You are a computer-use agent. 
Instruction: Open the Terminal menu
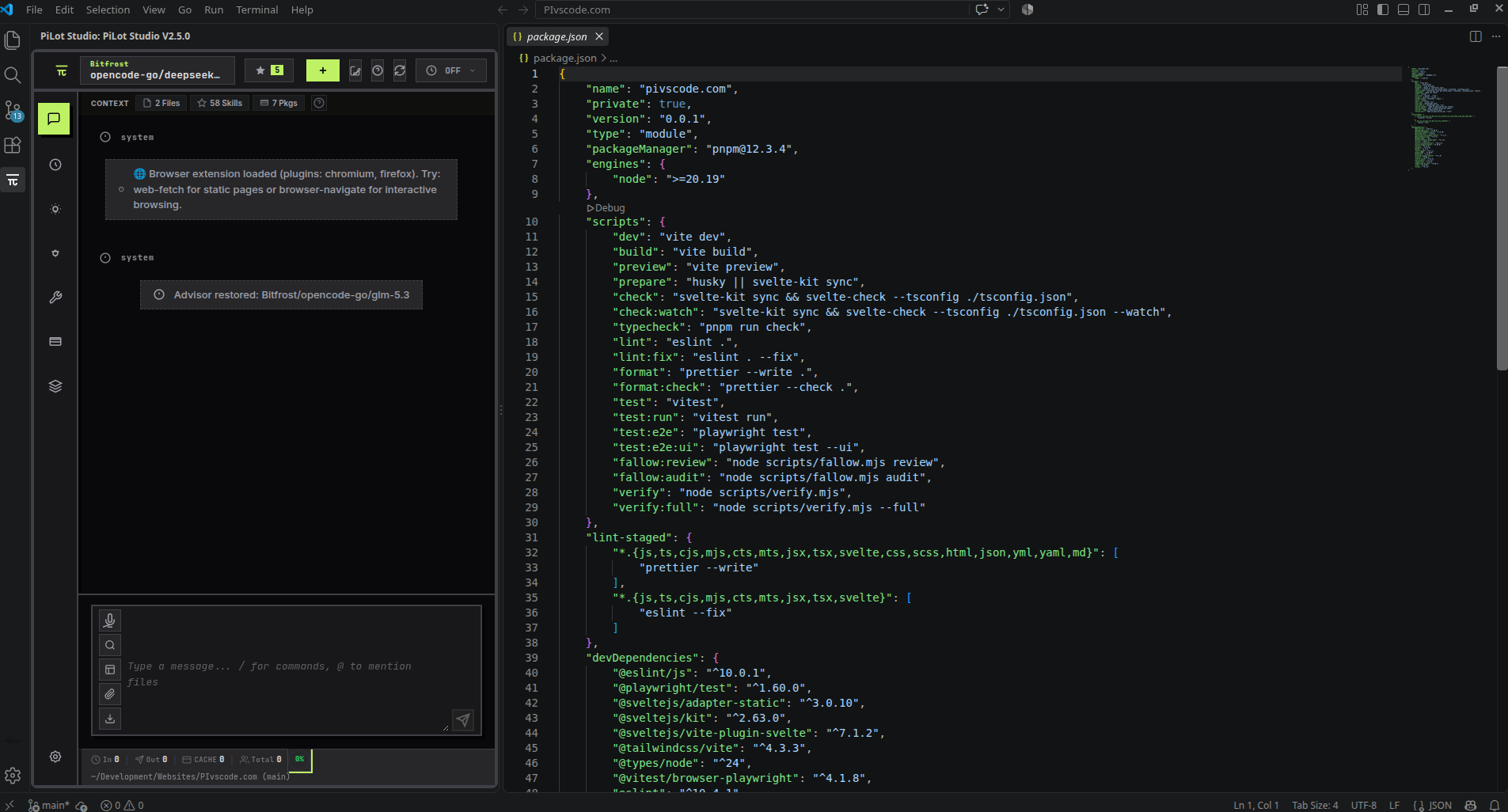(256, 9)
